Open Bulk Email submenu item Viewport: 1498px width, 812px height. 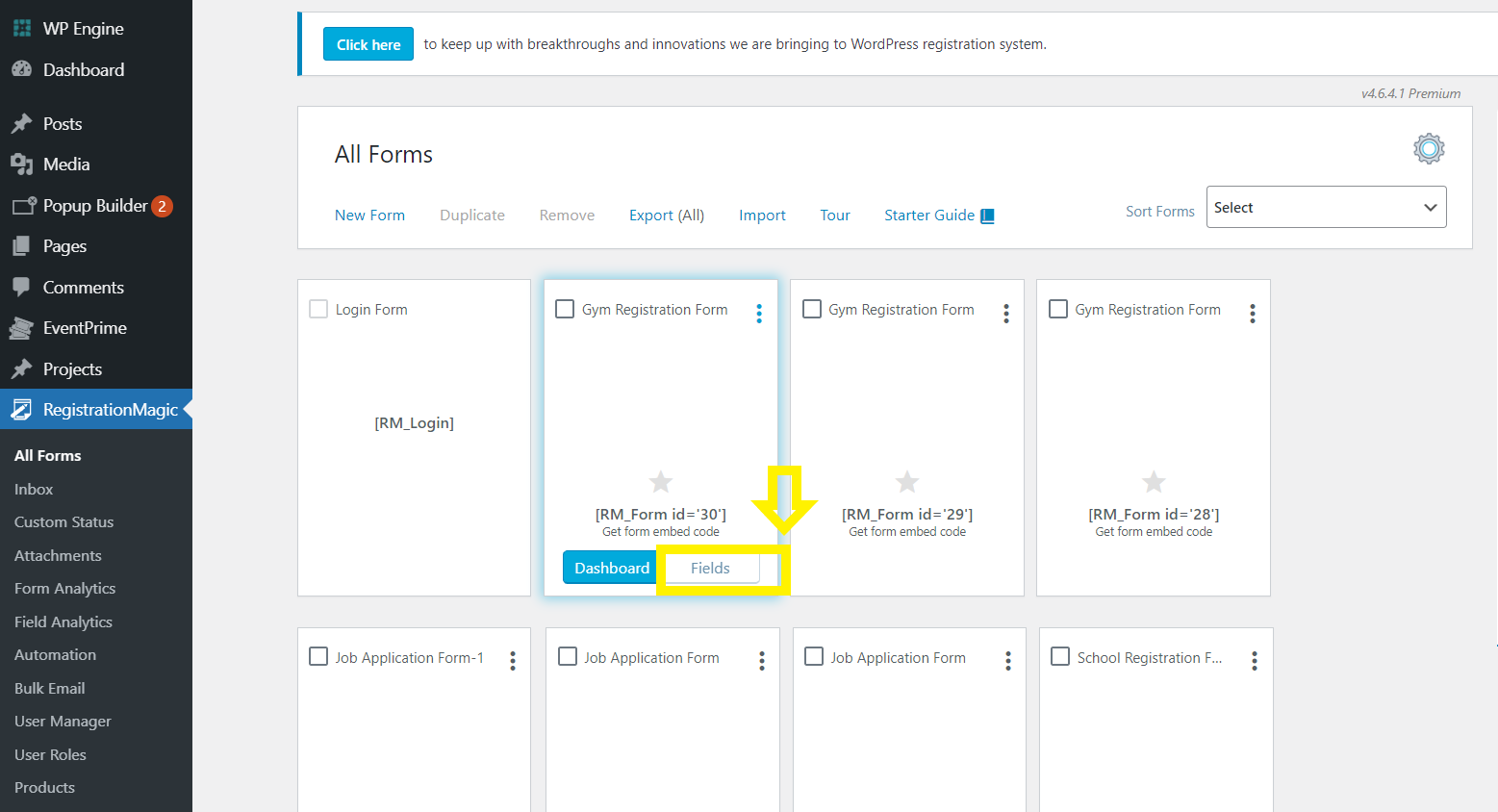[x=50, y=689]
